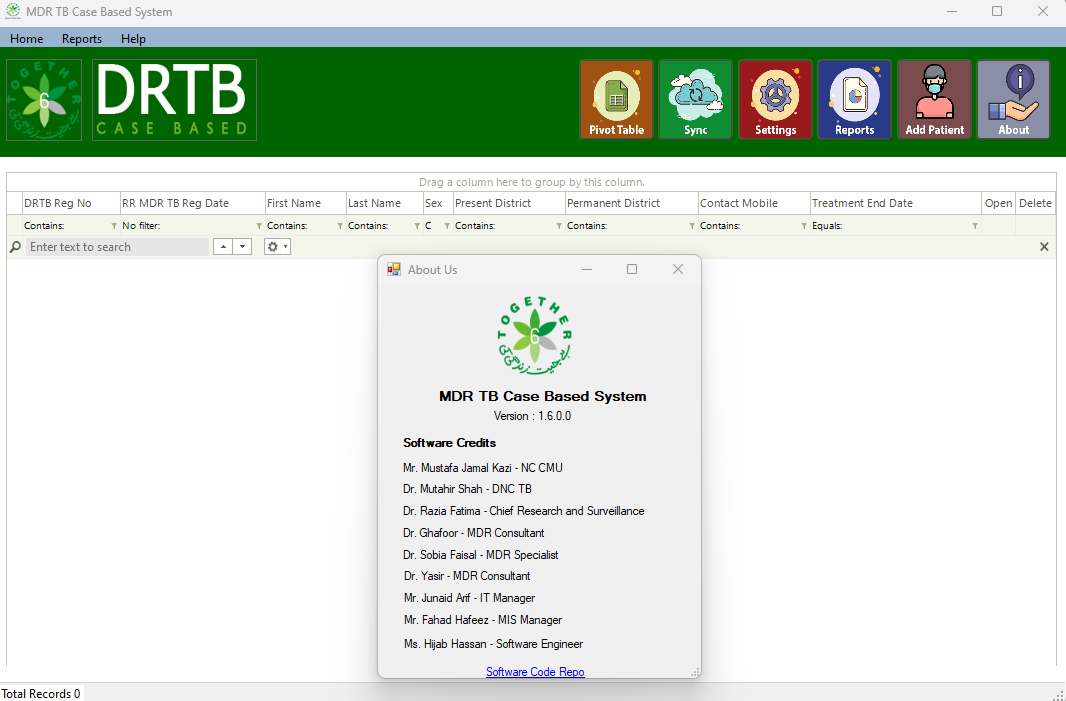This screenshot has height=701, width=1066.
Task: Find previous match with up arrow
Action: coord(223,247)
